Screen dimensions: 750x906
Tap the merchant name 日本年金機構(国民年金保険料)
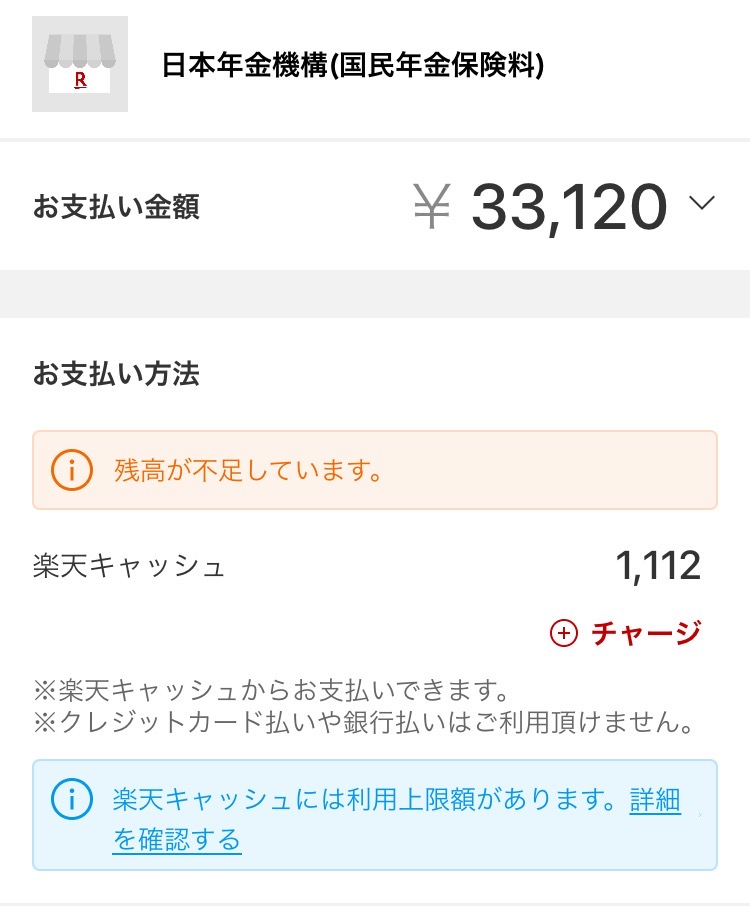pos(352,66)
